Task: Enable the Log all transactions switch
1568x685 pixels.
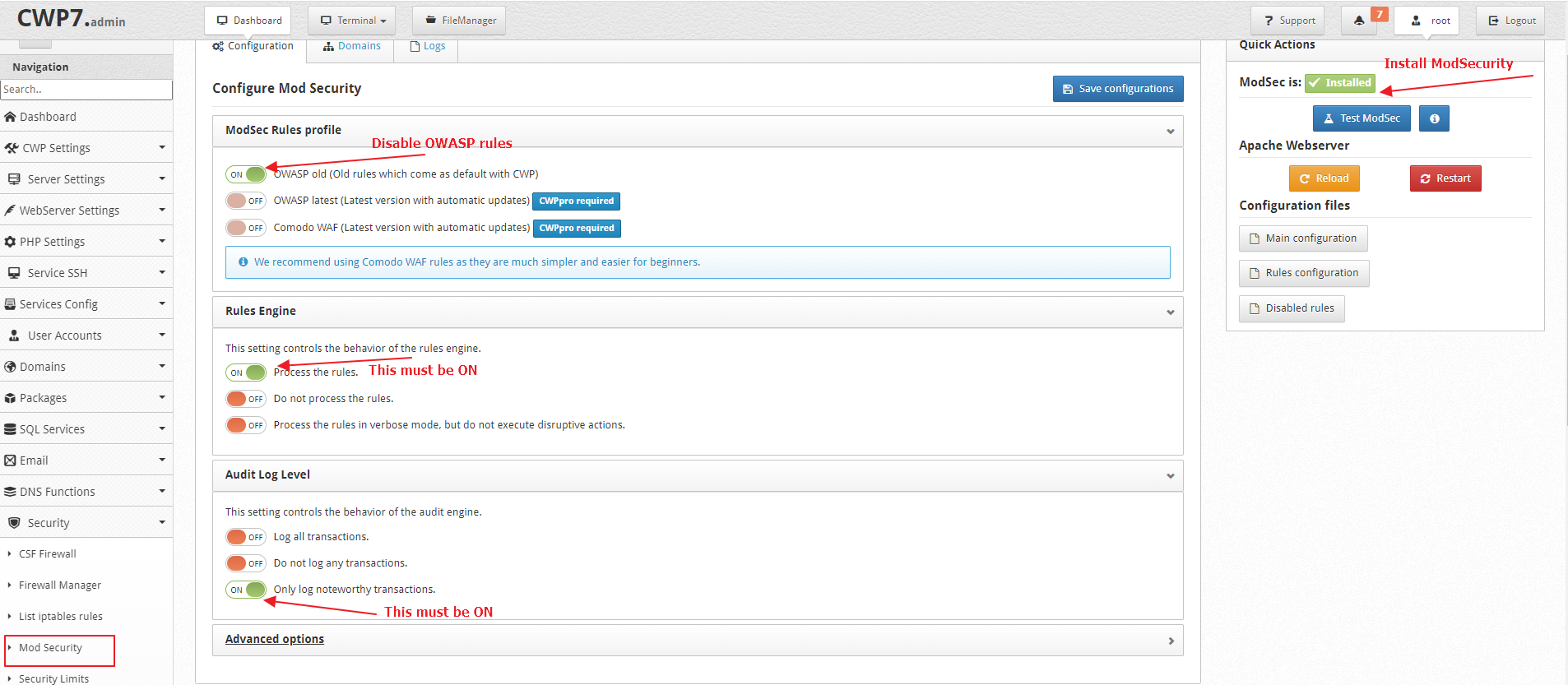Action: [x=246, y=537]
